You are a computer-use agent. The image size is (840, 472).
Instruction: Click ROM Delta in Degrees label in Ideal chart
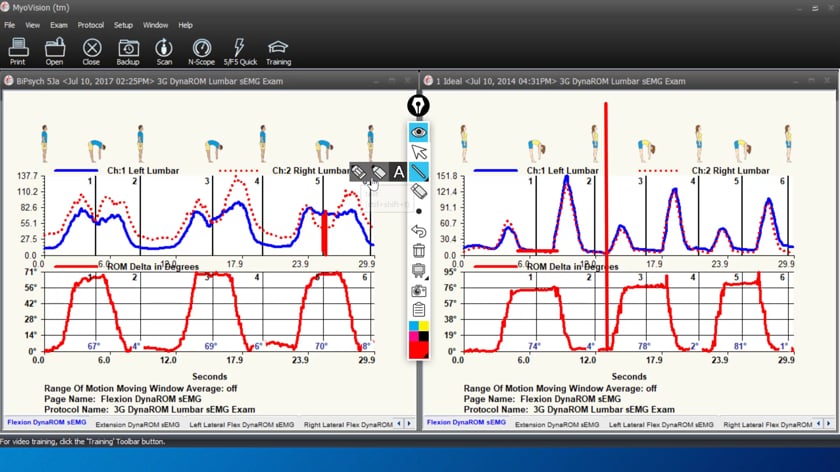click(x=573, y=266)
